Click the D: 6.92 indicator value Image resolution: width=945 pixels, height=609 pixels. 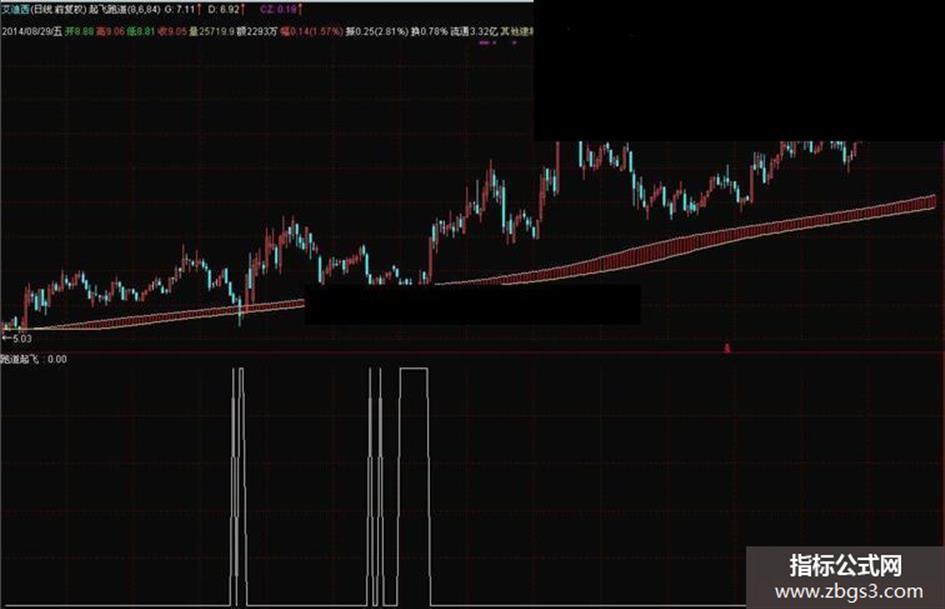[x=223, y=10]
